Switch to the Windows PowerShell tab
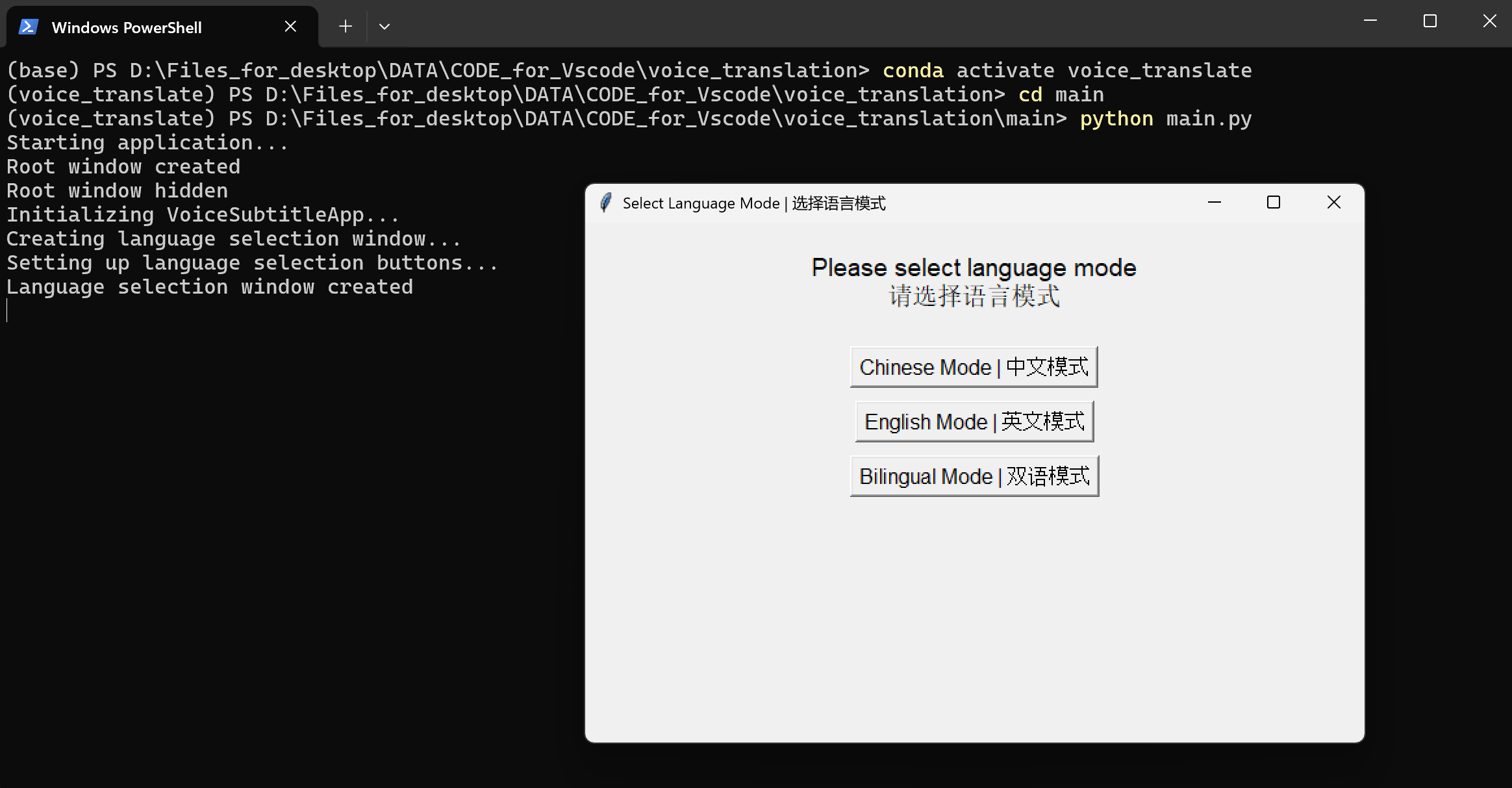The width and height of the screenshot is (1512, 788). tap(127, 27)
